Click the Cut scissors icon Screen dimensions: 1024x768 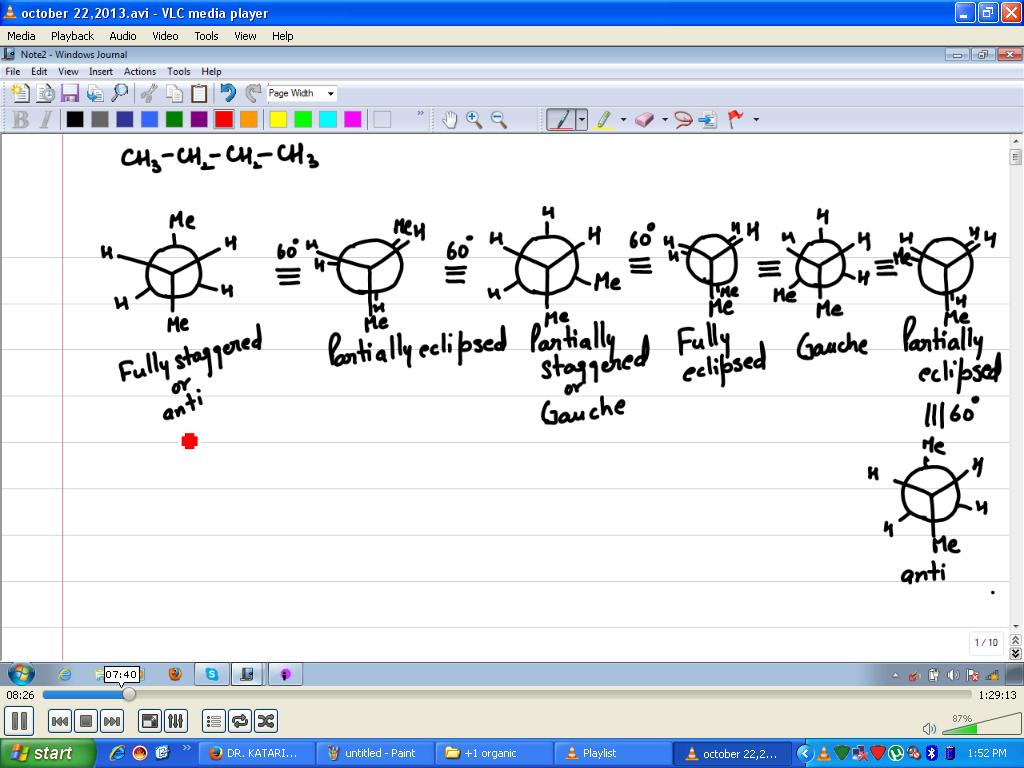tap(150, 93)
